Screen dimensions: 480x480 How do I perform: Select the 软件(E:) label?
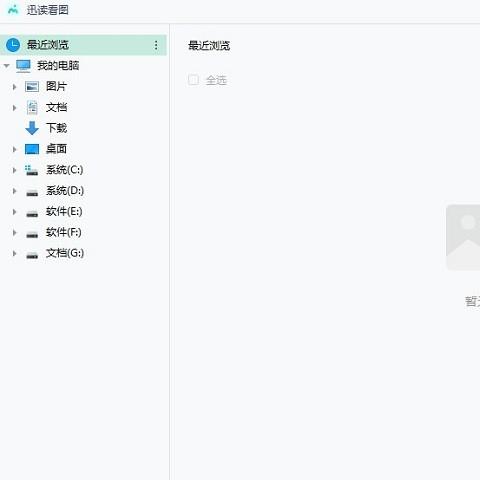64,212
